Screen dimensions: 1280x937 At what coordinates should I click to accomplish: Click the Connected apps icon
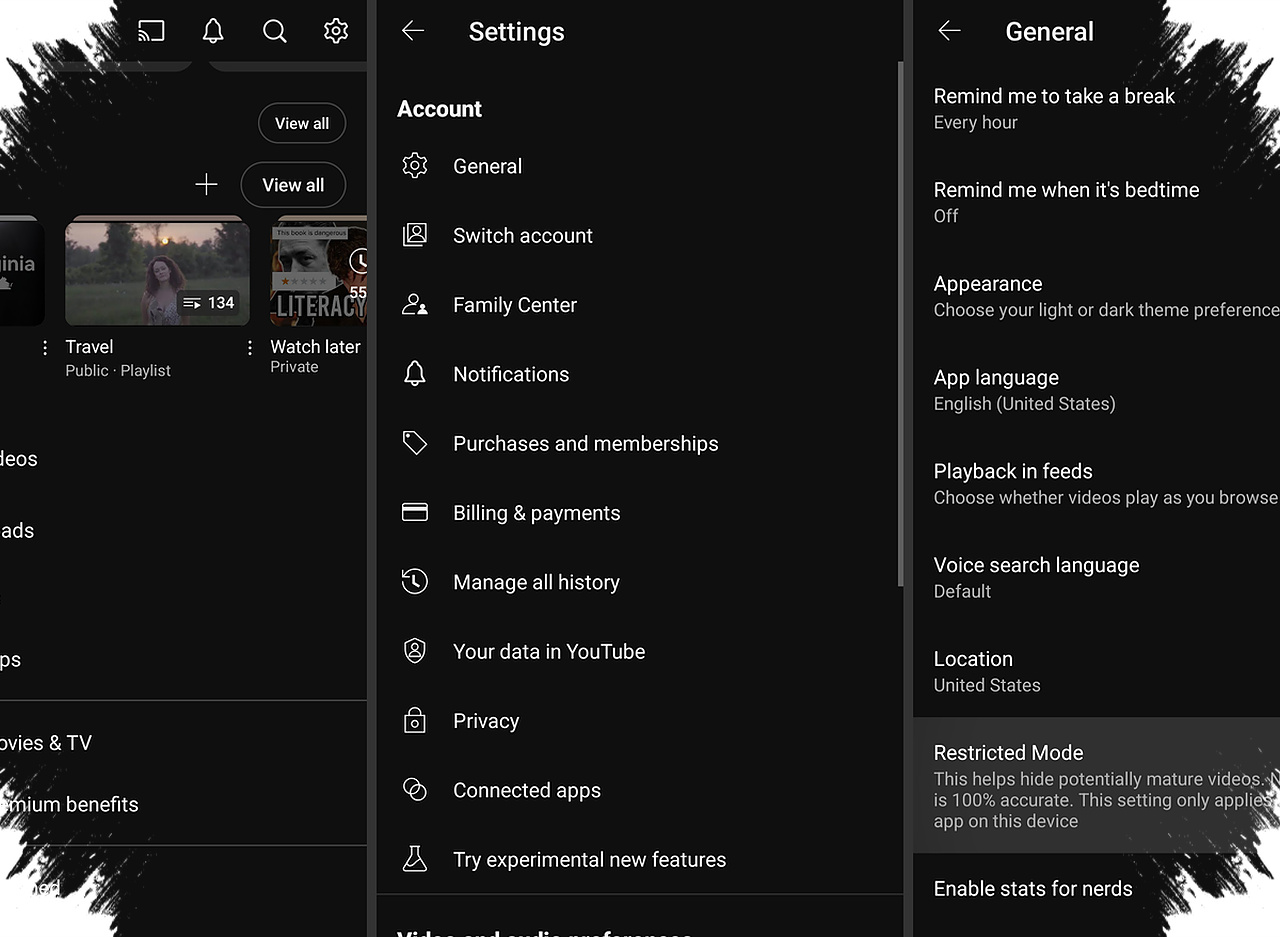coord(415,790)
